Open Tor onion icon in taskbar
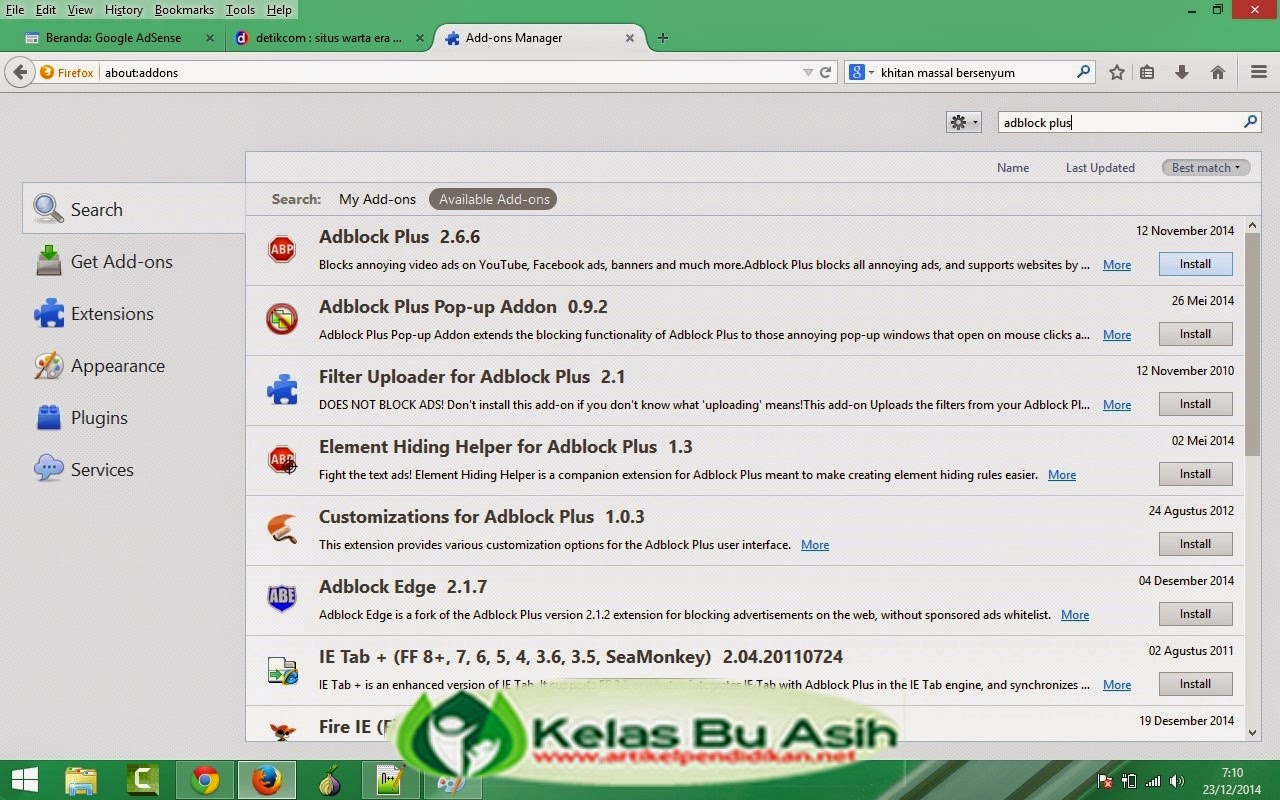The image size is (1280, 800). pyautogui.click(x=328, y=780)
